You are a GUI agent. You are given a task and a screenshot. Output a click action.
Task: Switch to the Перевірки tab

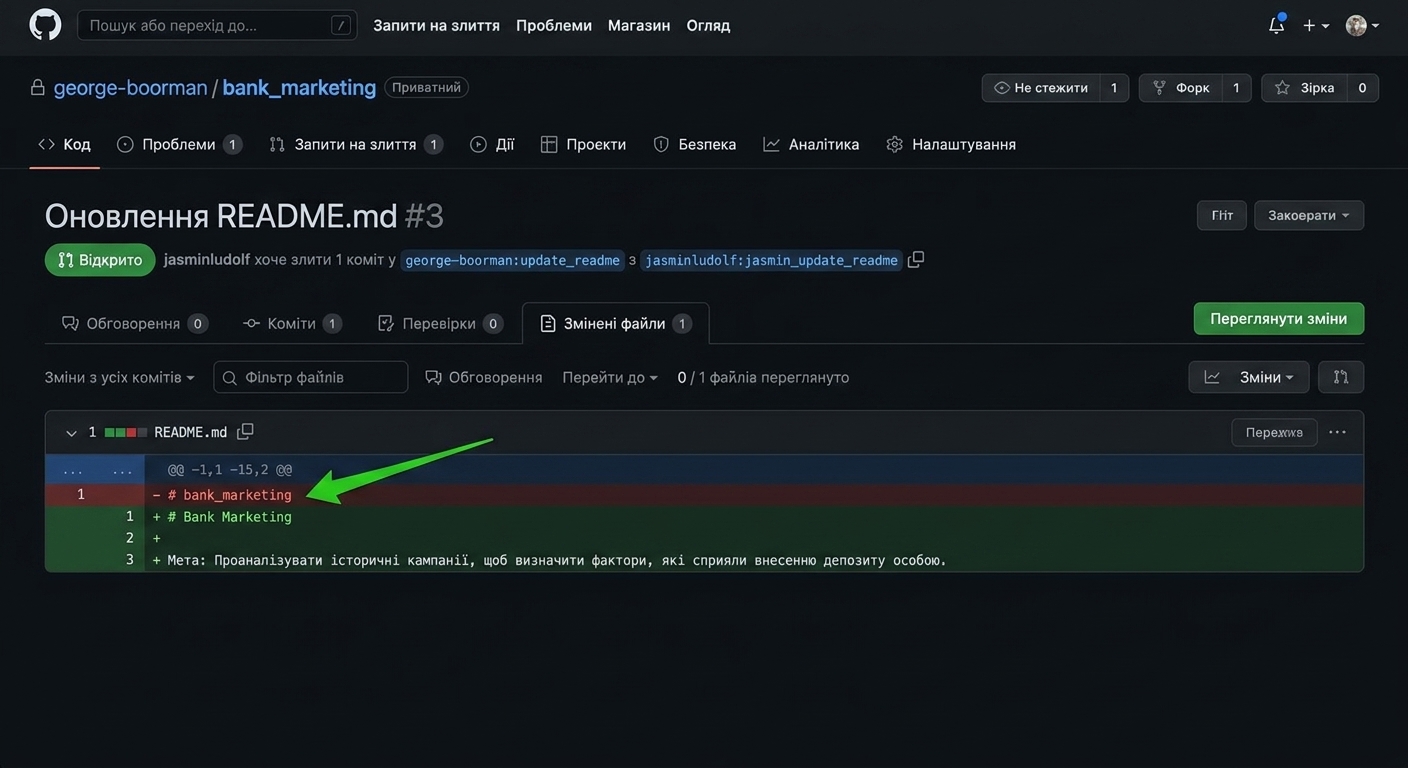tap(439, 323)
